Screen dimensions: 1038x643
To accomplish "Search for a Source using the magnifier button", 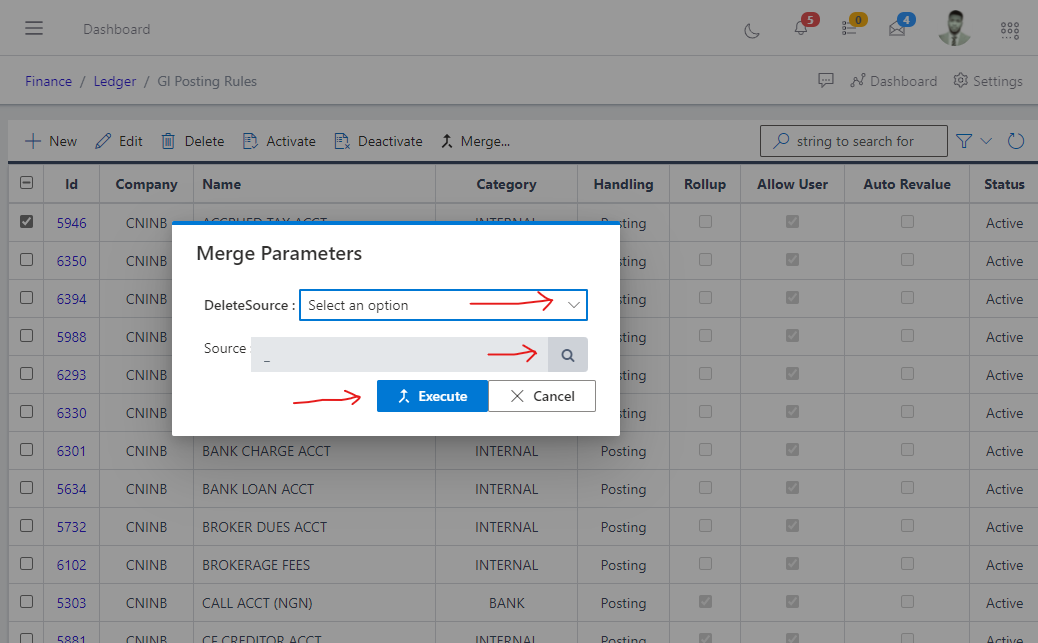I will pos(566,354).
